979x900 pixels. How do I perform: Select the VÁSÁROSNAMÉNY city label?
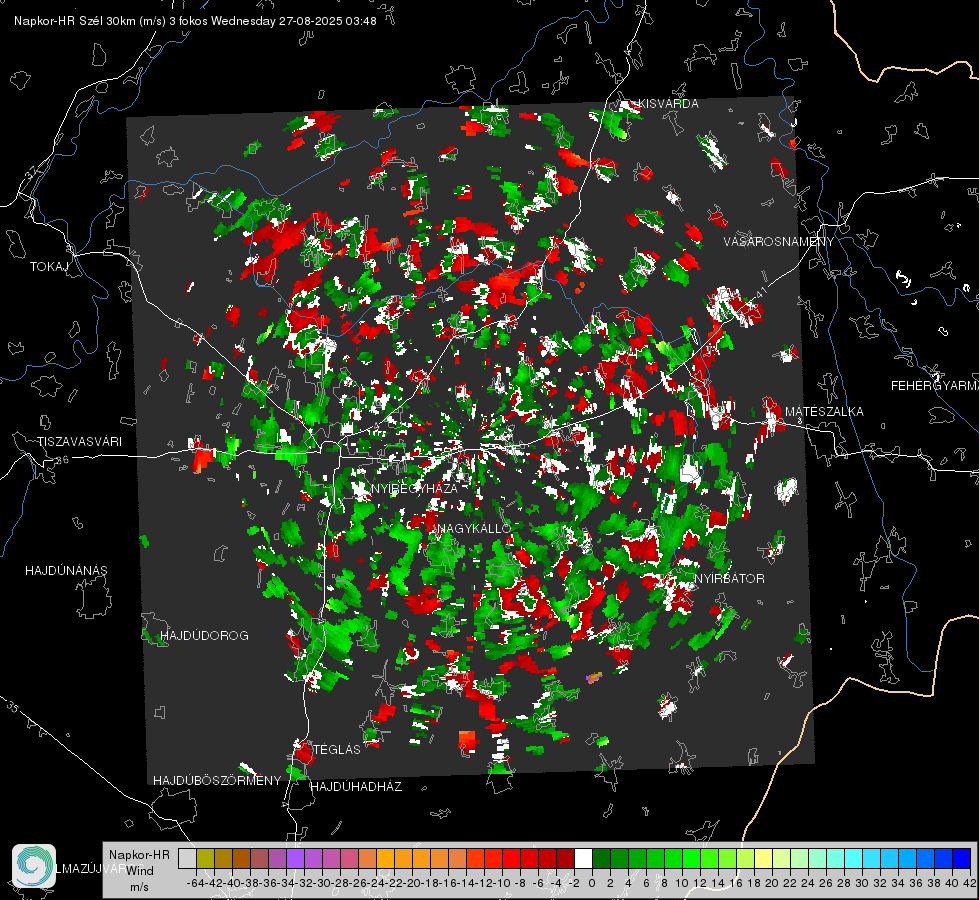pyautogui.click(x=779, y=242)
